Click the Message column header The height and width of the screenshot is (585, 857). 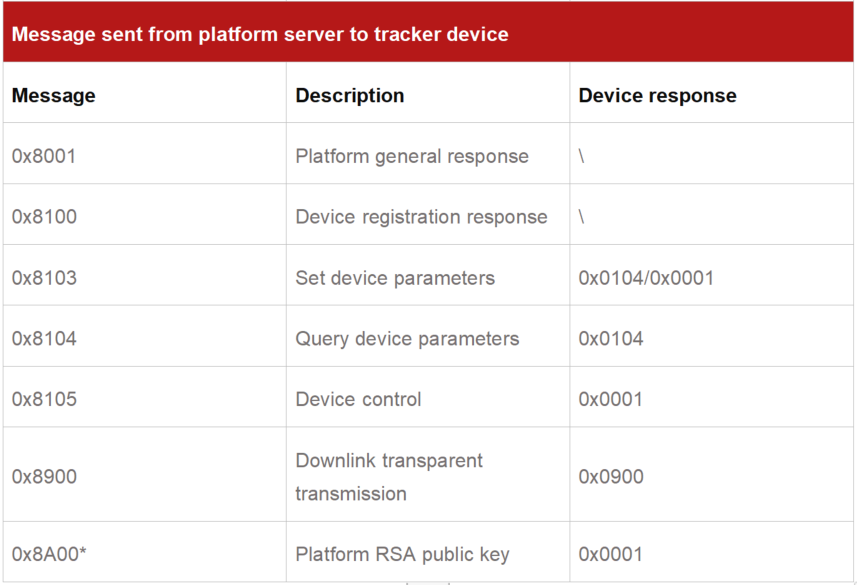point(54,96)
